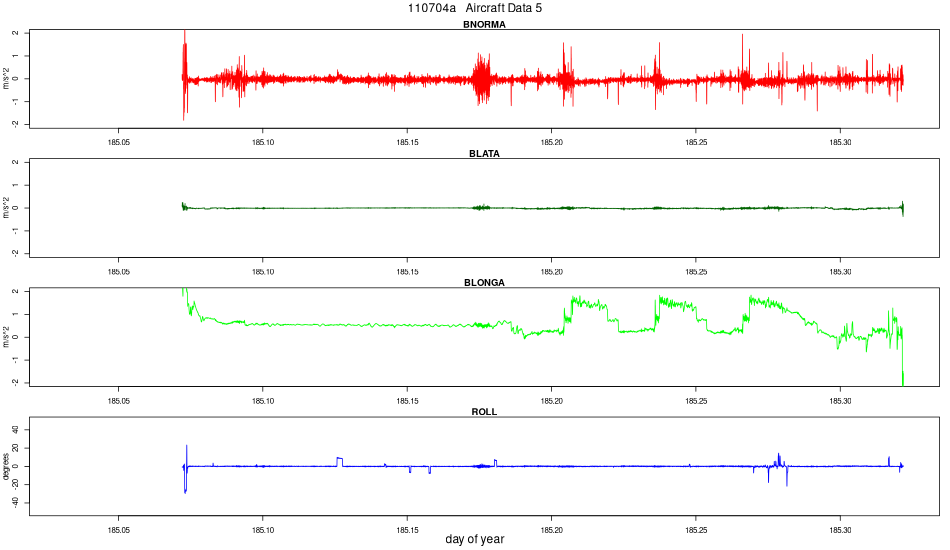Select the ROLL panel title
The width and height of the screenshot is (950, 550).
[x=484, y=411]
